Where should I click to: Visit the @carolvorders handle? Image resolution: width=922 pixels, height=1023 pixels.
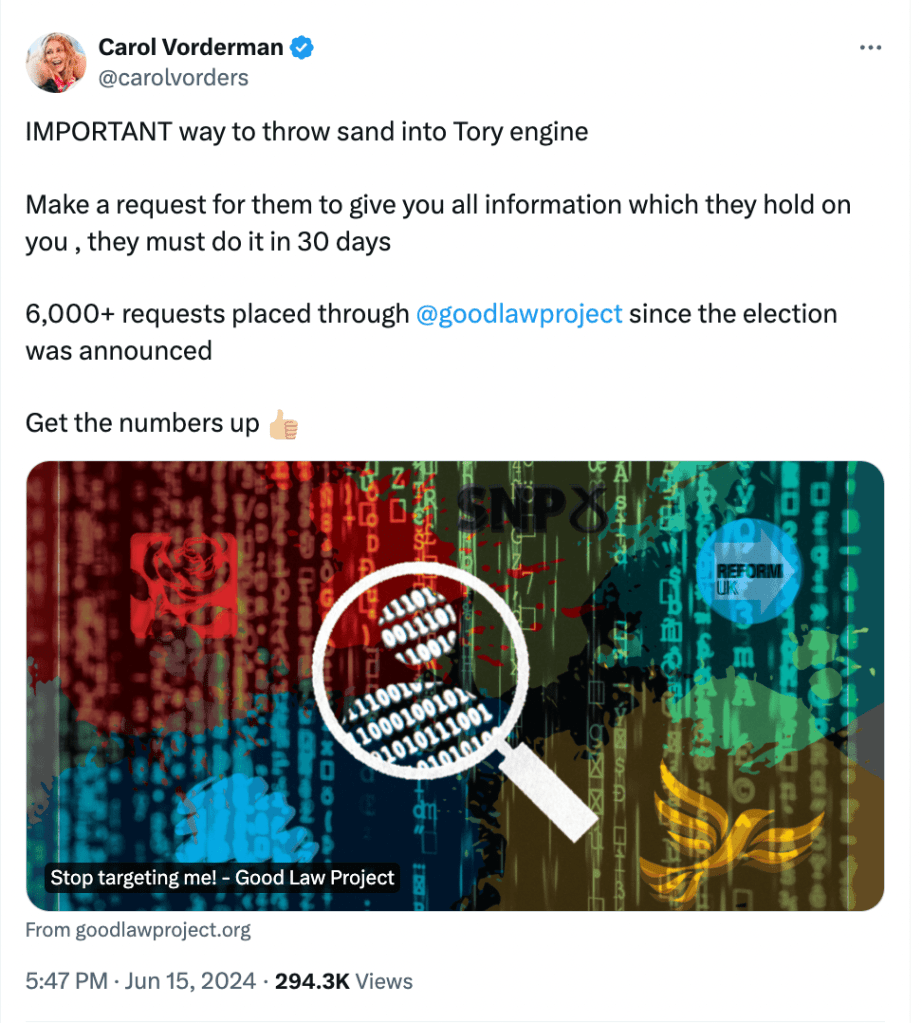pos(173,77)
